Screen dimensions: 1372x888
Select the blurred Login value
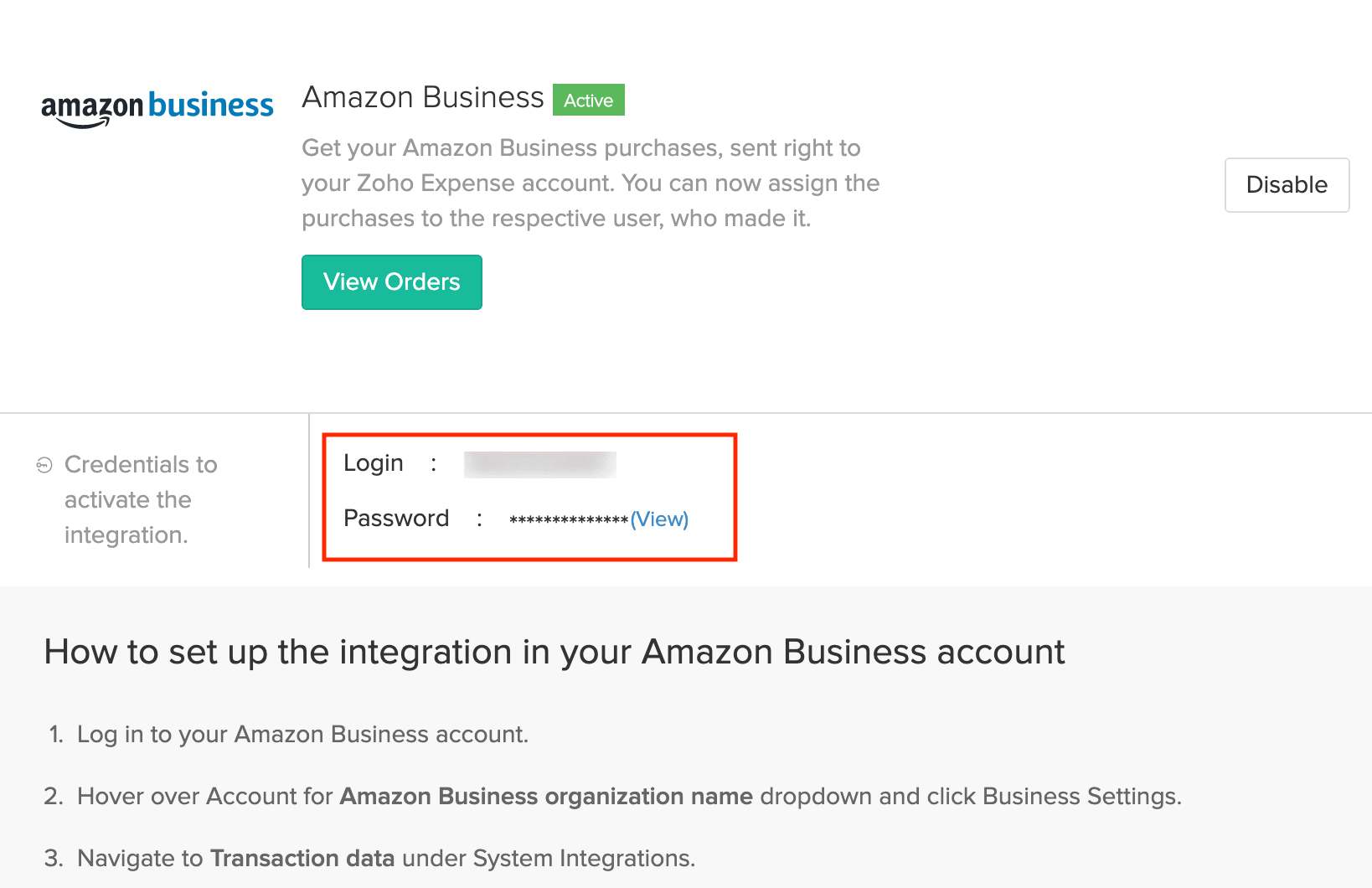(539, 464)
